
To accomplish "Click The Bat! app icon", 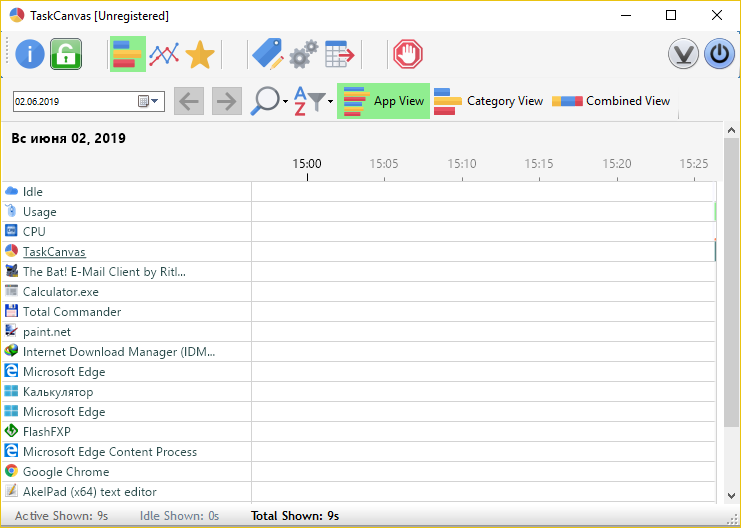I will [11, 271].
